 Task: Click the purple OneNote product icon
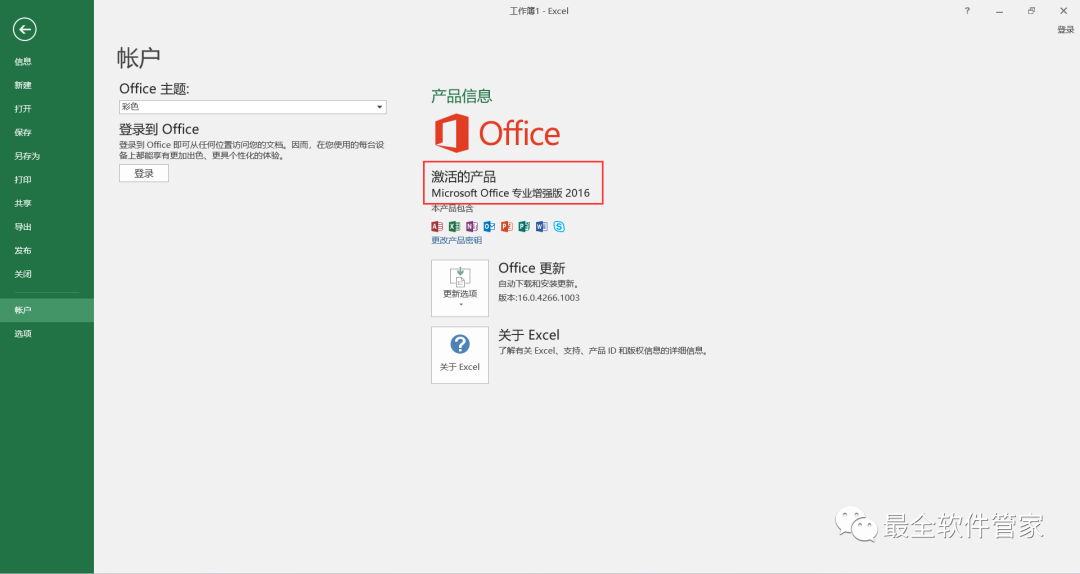[x=472, y=226]
